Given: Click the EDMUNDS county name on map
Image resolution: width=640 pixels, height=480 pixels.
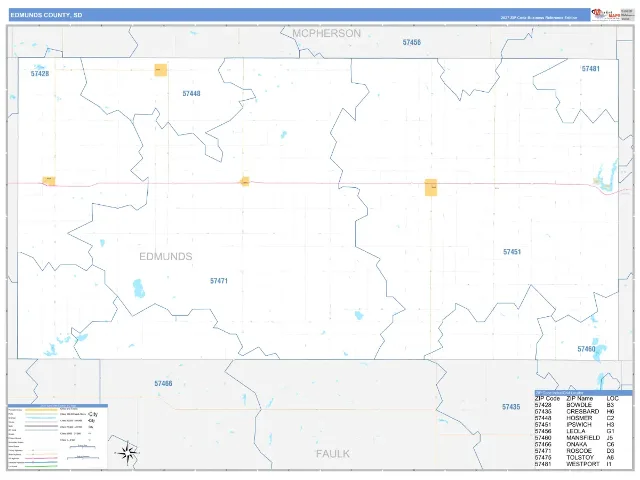Looking at the screenshot, I should pyautogui.click(x=166, y=256).
